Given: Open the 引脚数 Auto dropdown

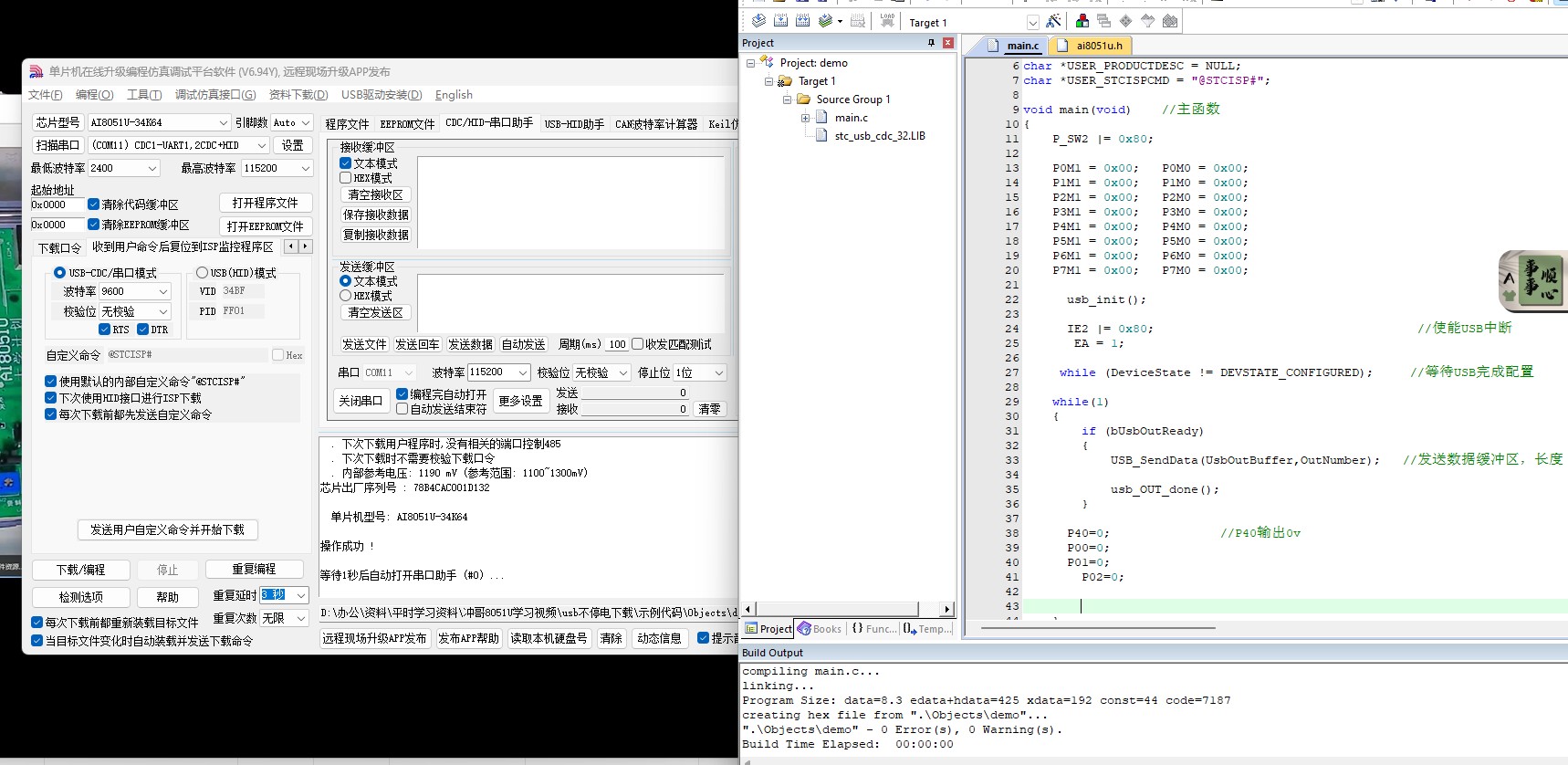Looking at the screenshot, I should click(x=306, y=122).
